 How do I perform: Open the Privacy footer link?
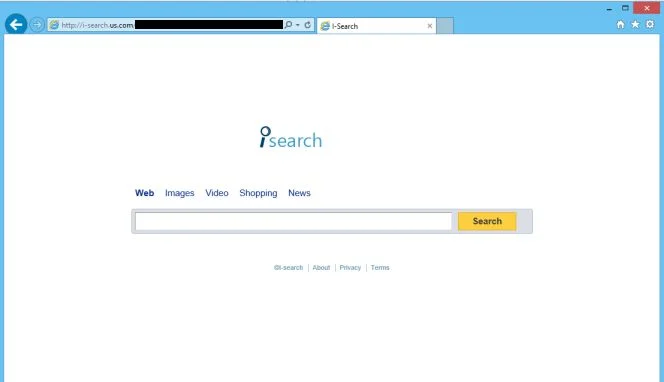click(x=350, y=268)
